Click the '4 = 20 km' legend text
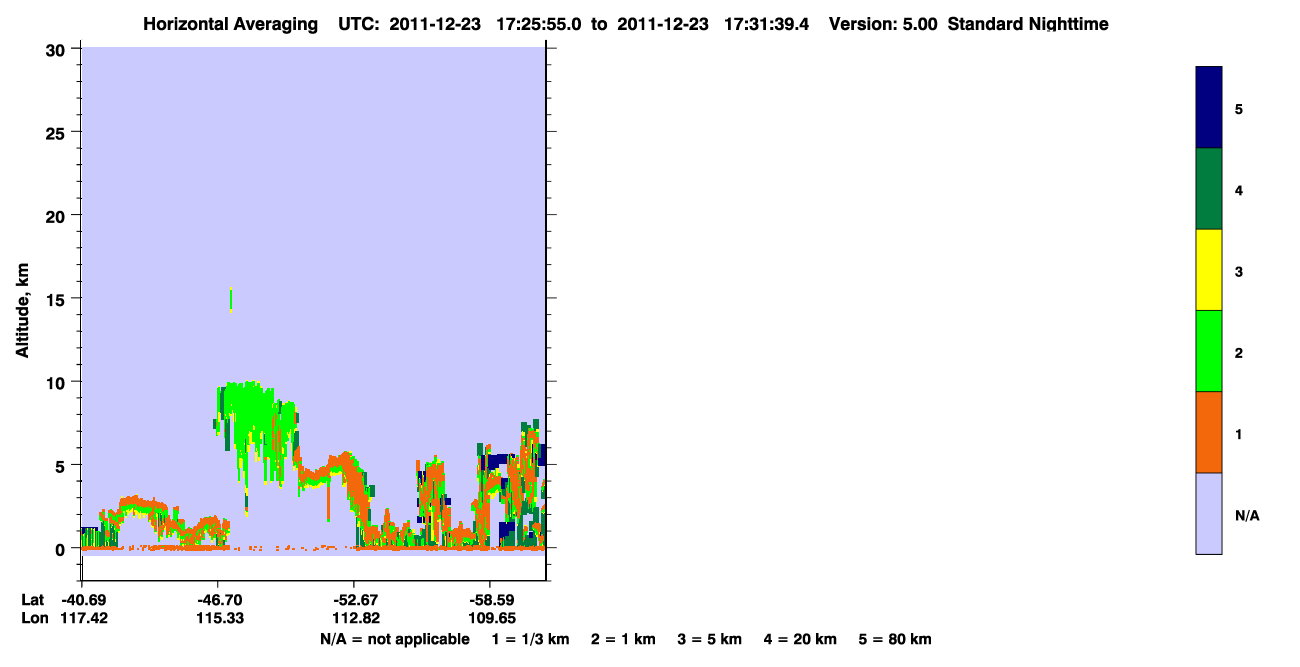The width and height of the screenshot is (1300, 667). (800, 639)
